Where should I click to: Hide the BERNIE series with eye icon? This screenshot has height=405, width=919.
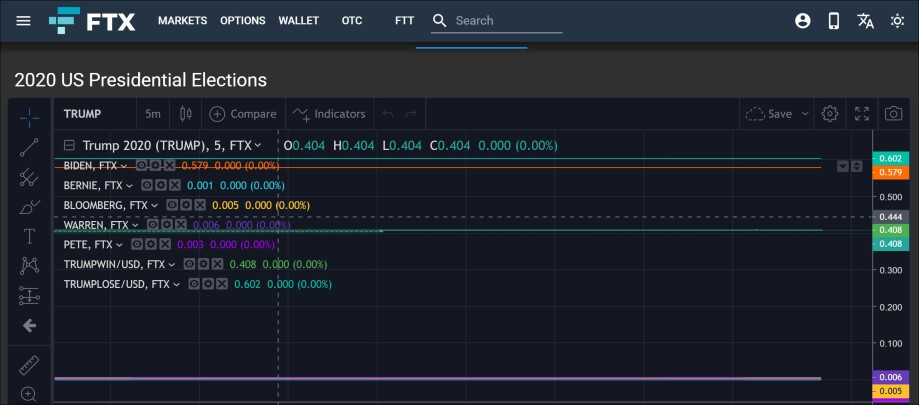[147, 186]
